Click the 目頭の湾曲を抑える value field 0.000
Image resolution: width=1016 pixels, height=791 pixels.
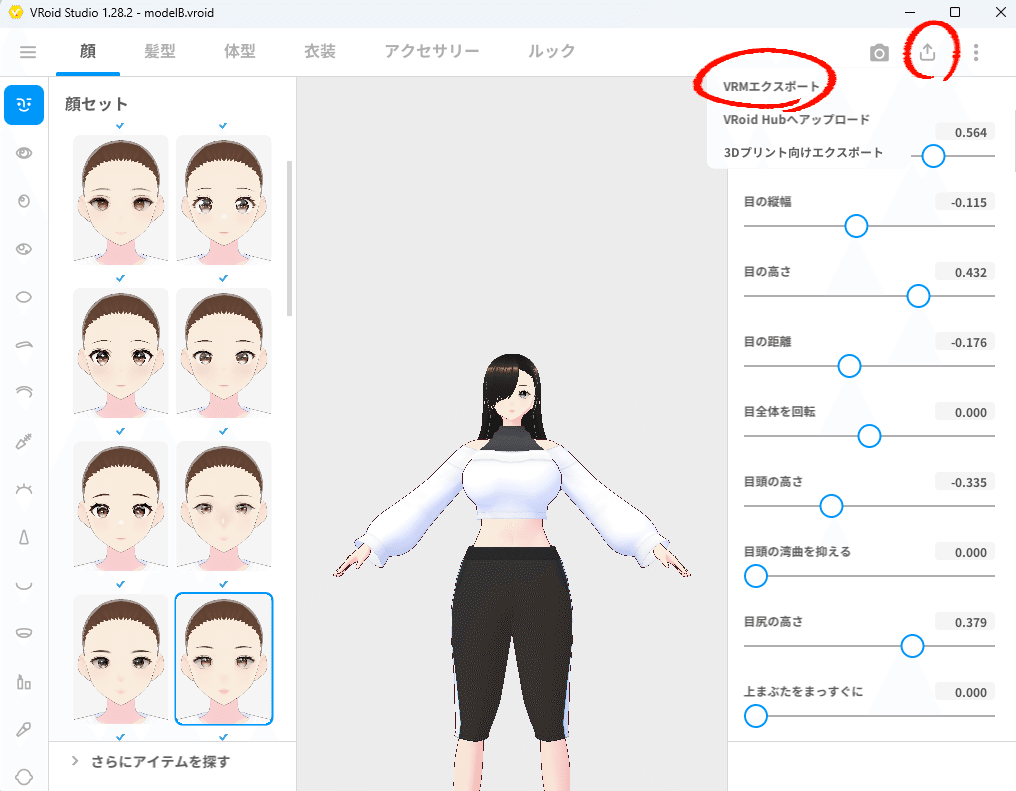click(965, 552)
